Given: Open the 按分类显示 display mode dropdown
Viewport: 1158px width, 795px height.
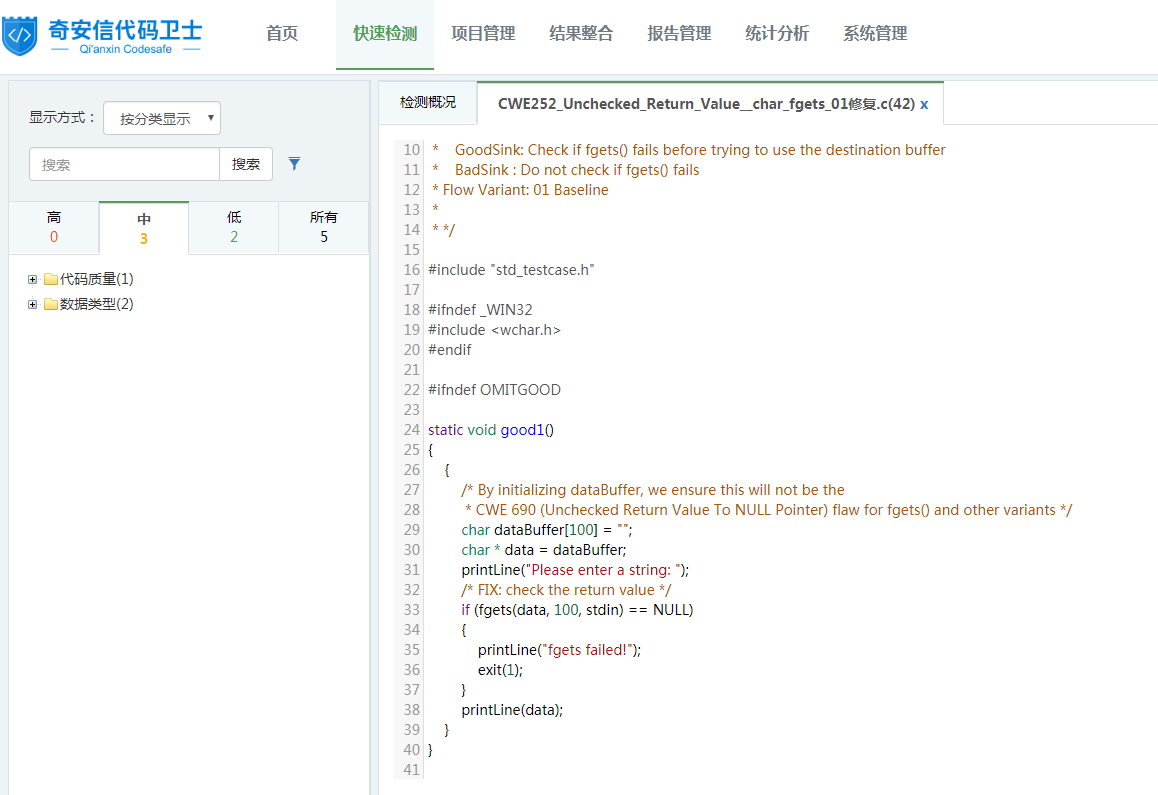Looking at the screenshot, I should (x=162, y=118).
